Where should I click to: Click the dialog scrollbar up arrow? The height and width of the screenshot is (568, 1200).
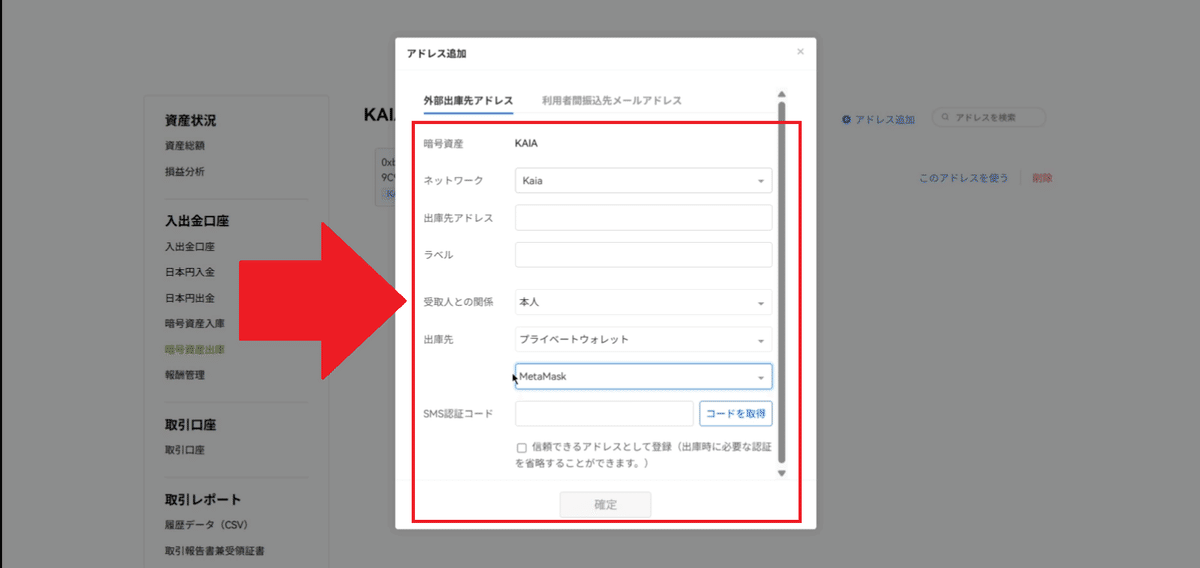(x=782, y=95)
